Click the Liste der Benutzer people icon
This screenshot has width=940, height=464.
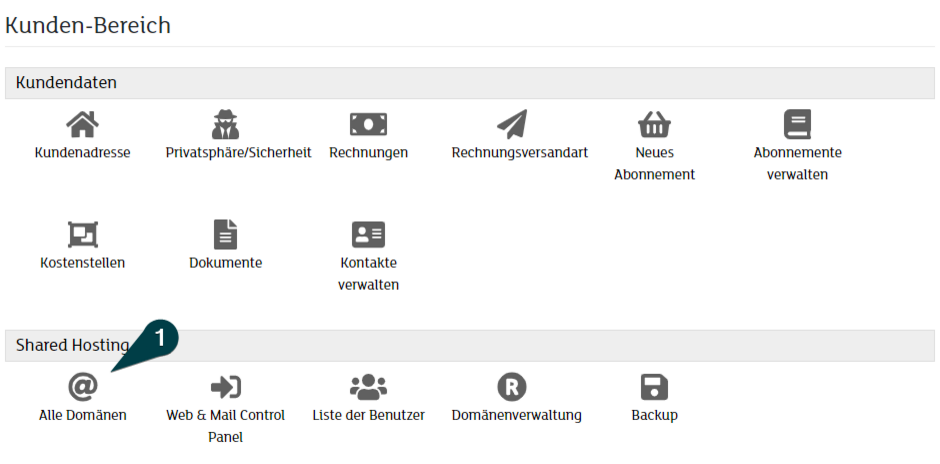tap(368, 387)
